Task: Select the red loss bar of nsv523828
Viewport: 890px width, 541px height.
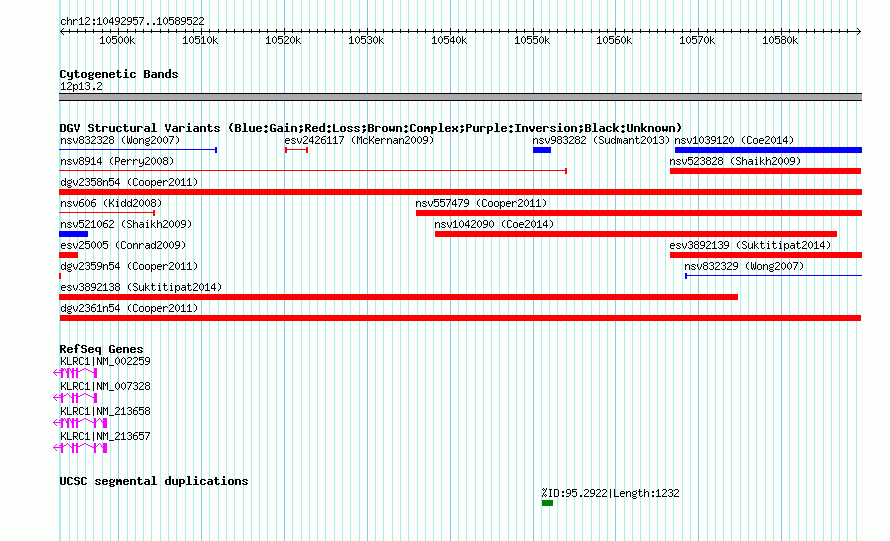Action: pos(765,171)
